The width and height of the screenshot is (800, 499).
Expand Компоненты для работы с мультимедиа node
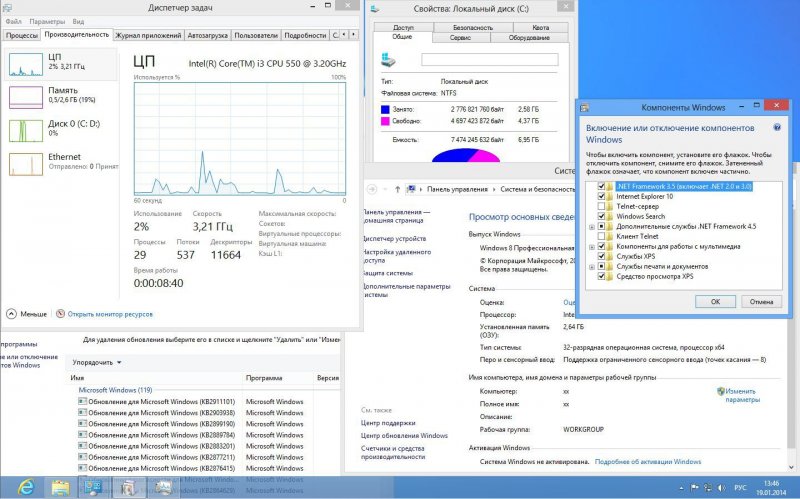(592, 247)
